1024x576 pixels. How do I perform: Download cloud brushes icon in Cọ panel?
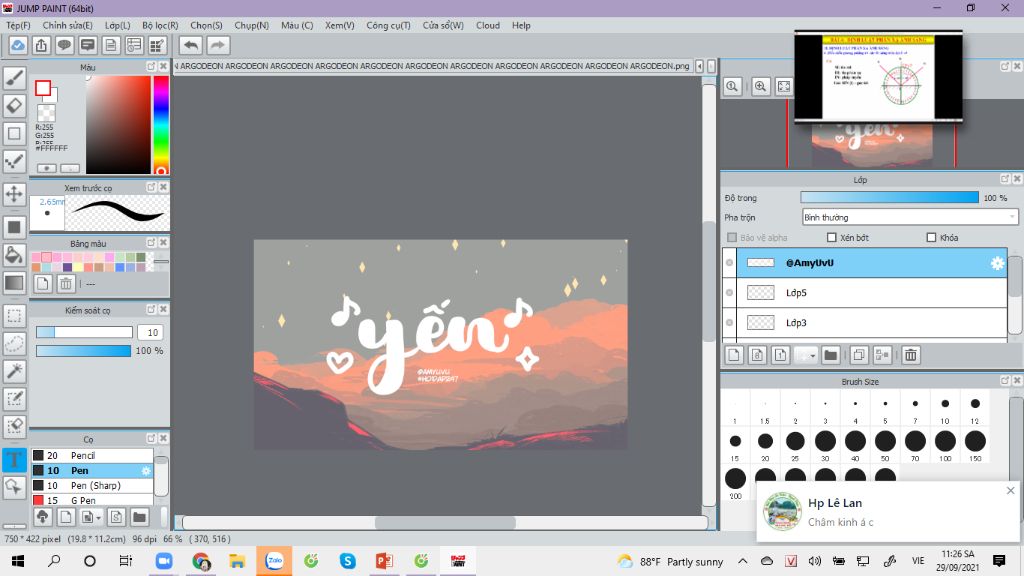click(42, 517)
